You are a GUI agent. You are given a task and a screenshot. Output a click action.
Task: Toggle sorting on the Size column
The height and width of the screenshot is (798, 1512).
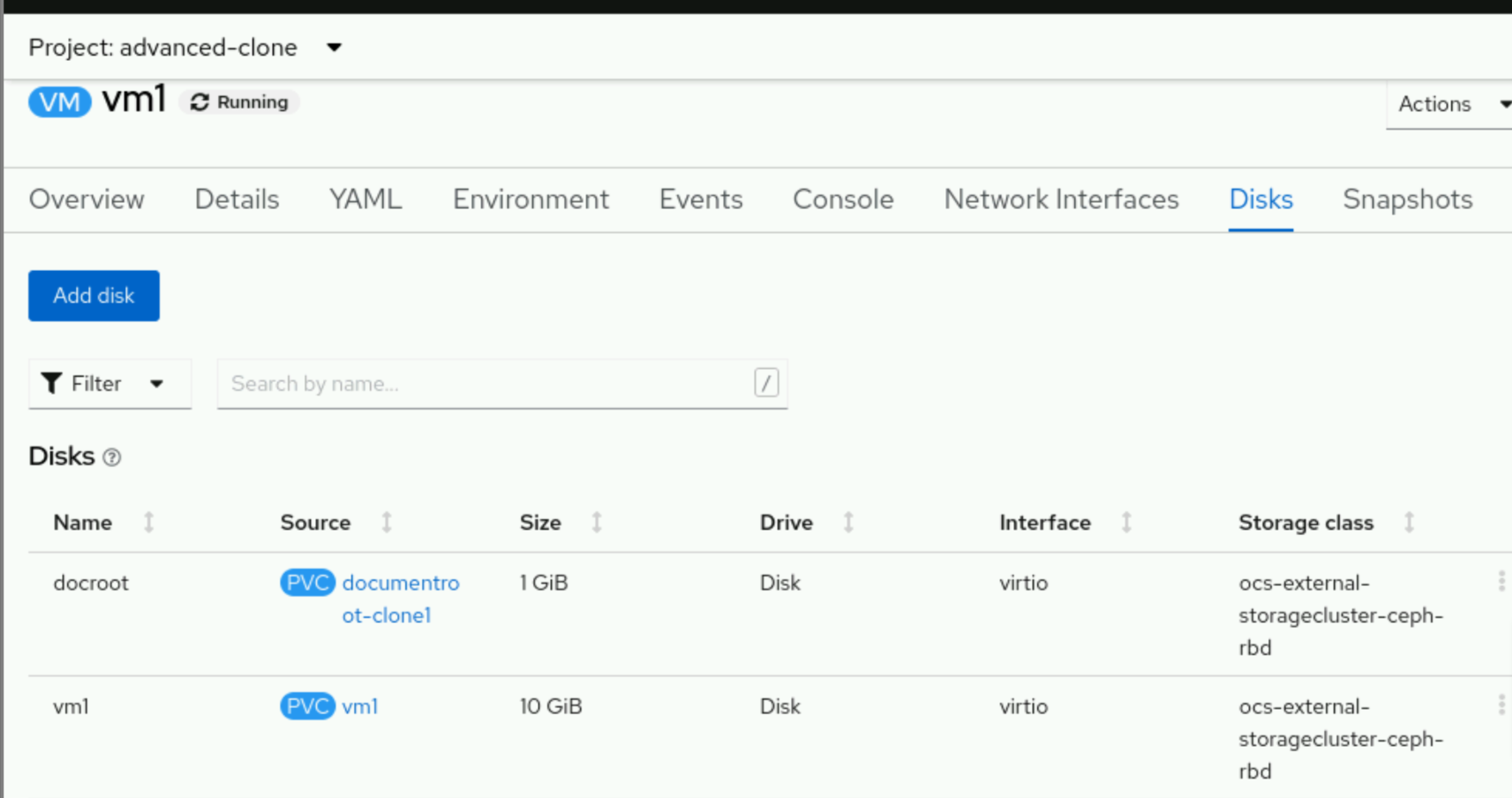click(598, 523)
